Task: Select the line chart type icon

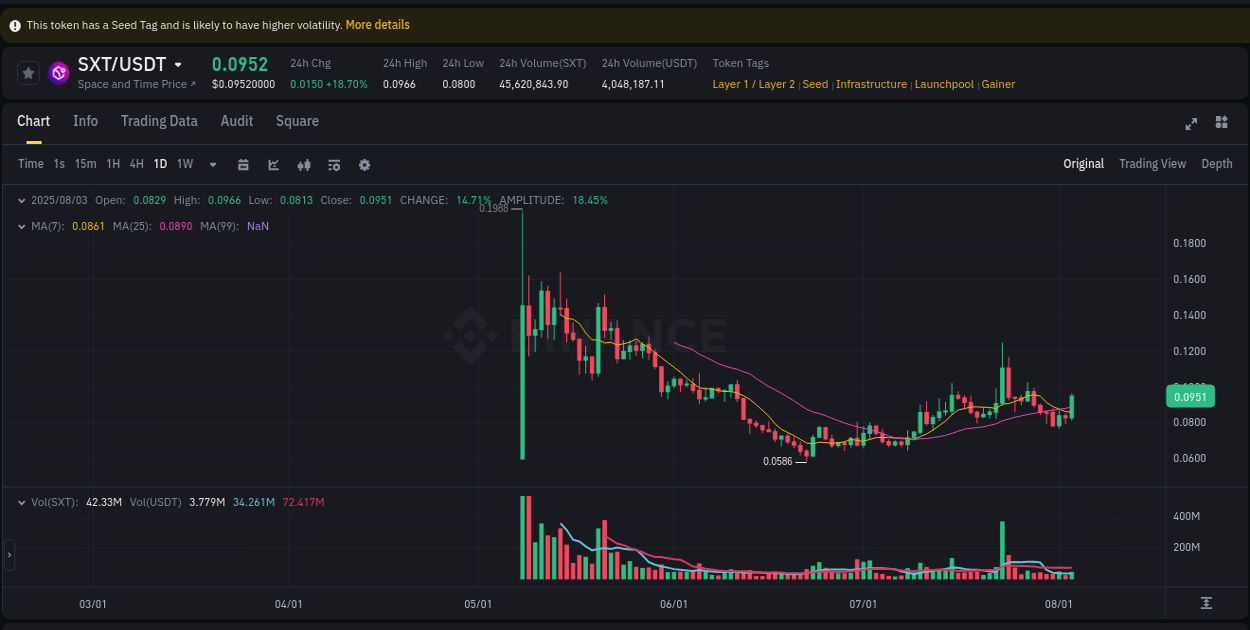Action: click(x=273, y=164)
